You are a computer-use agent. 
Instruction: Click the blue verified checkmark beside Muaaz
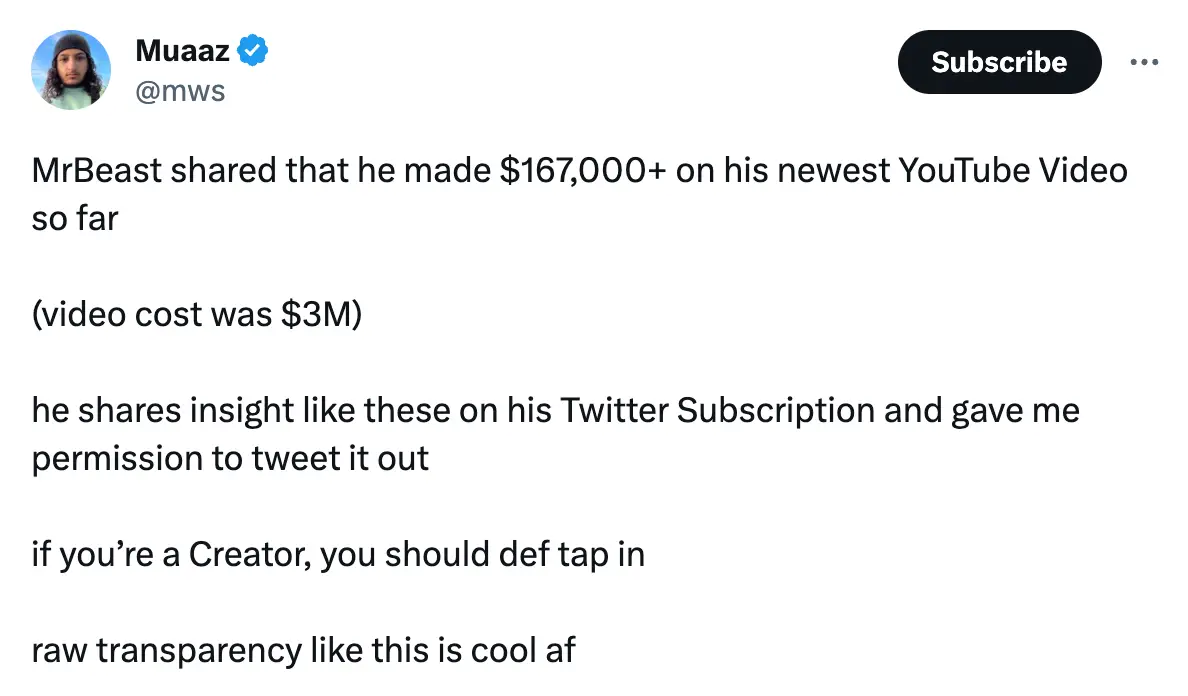pos(254,49)
